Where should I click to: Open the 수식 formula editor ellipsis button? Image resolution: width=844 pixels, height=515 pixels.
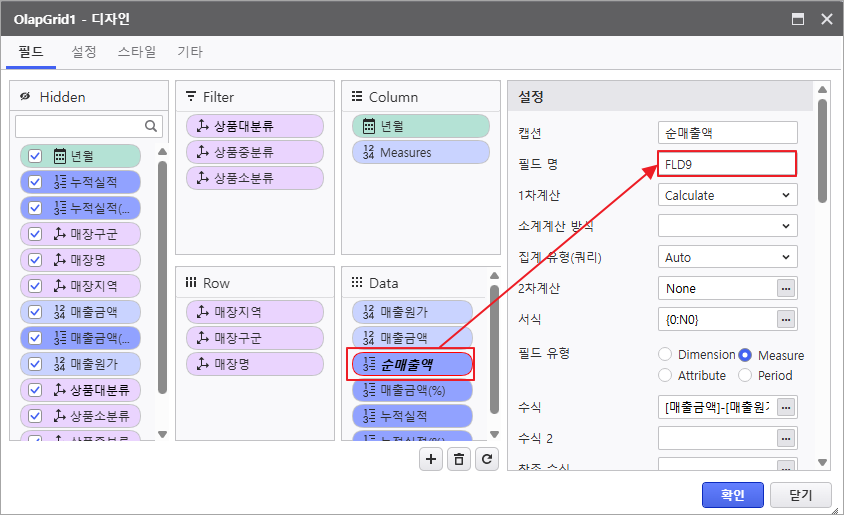click(787, 407)
